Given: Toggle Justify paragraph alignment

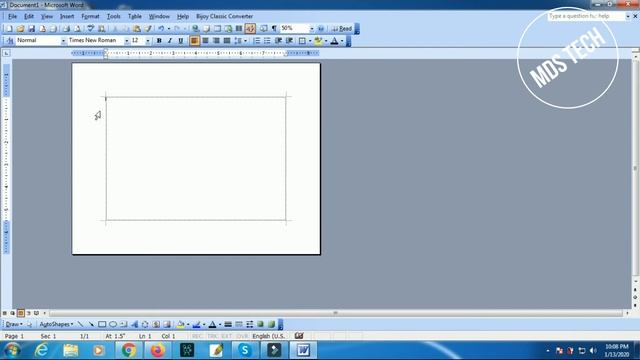Looking at the screenshot, I should 227,40.
